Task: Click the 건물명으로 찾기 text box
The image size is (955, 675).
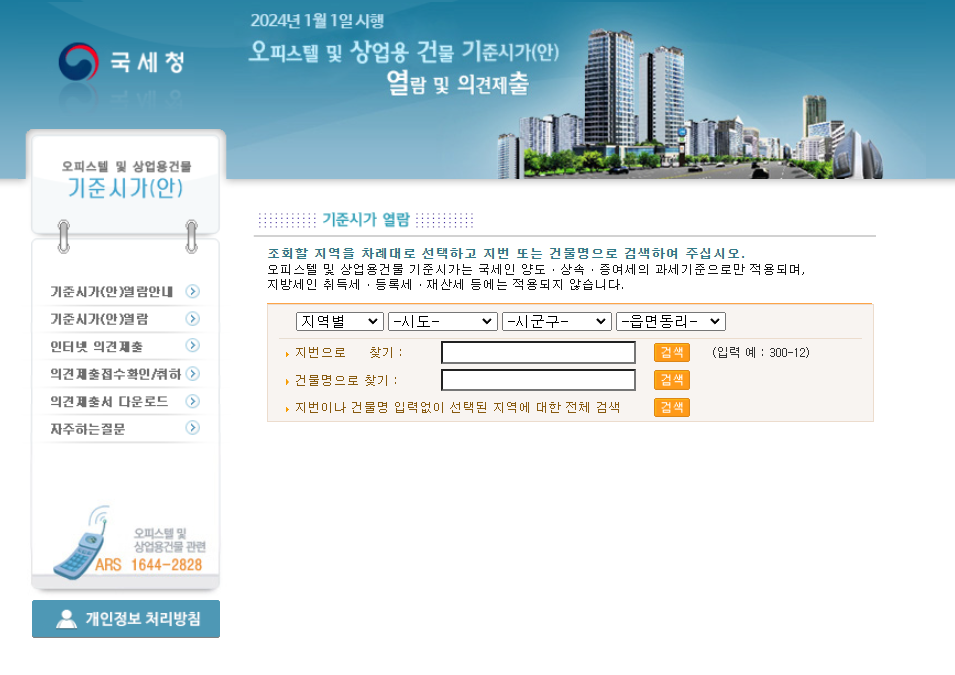Action: click(x=538, y=380)
